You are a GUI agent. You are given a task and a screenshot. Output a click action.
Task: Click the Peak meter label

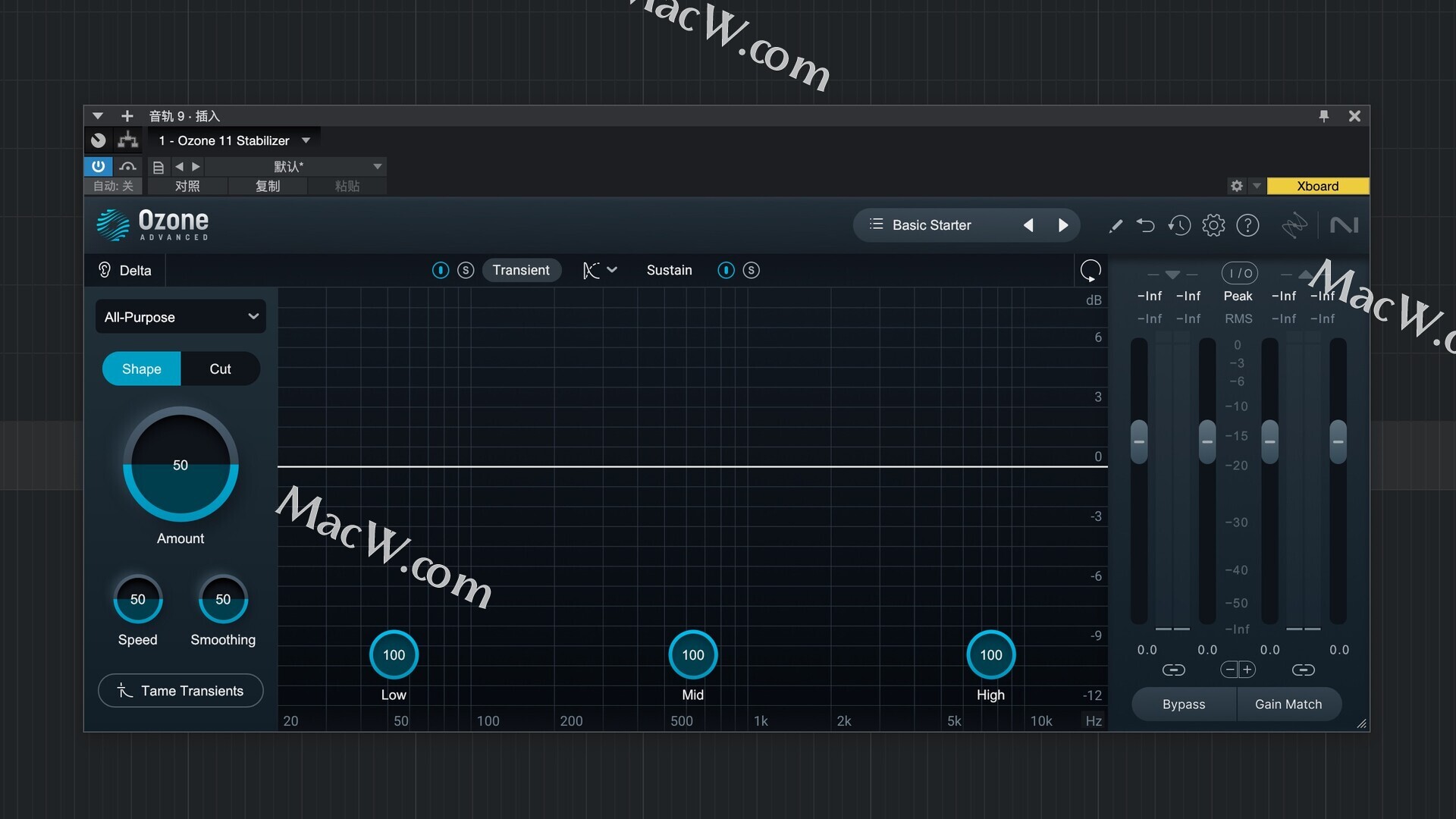pos(1238,297)
